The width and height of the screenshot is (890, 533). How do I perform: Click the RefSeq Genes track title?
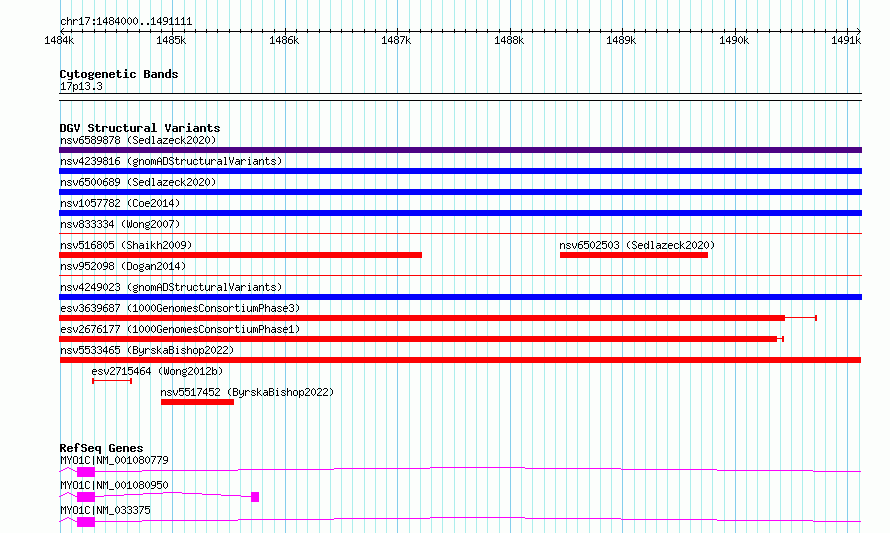point(101,448)
